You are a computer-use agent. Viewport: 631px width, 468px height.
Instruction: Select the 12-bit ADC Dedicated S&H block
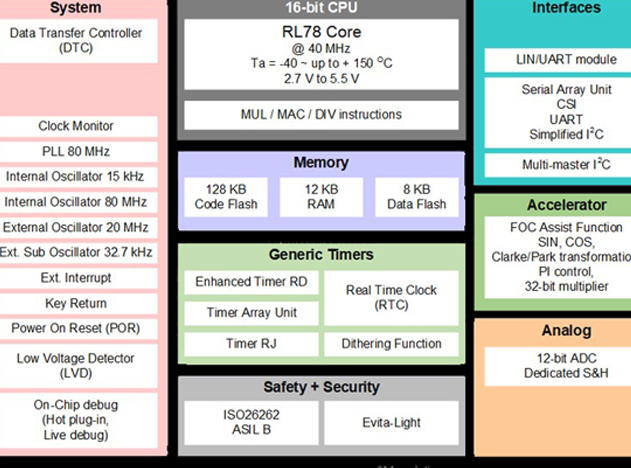tap(558, 366)
